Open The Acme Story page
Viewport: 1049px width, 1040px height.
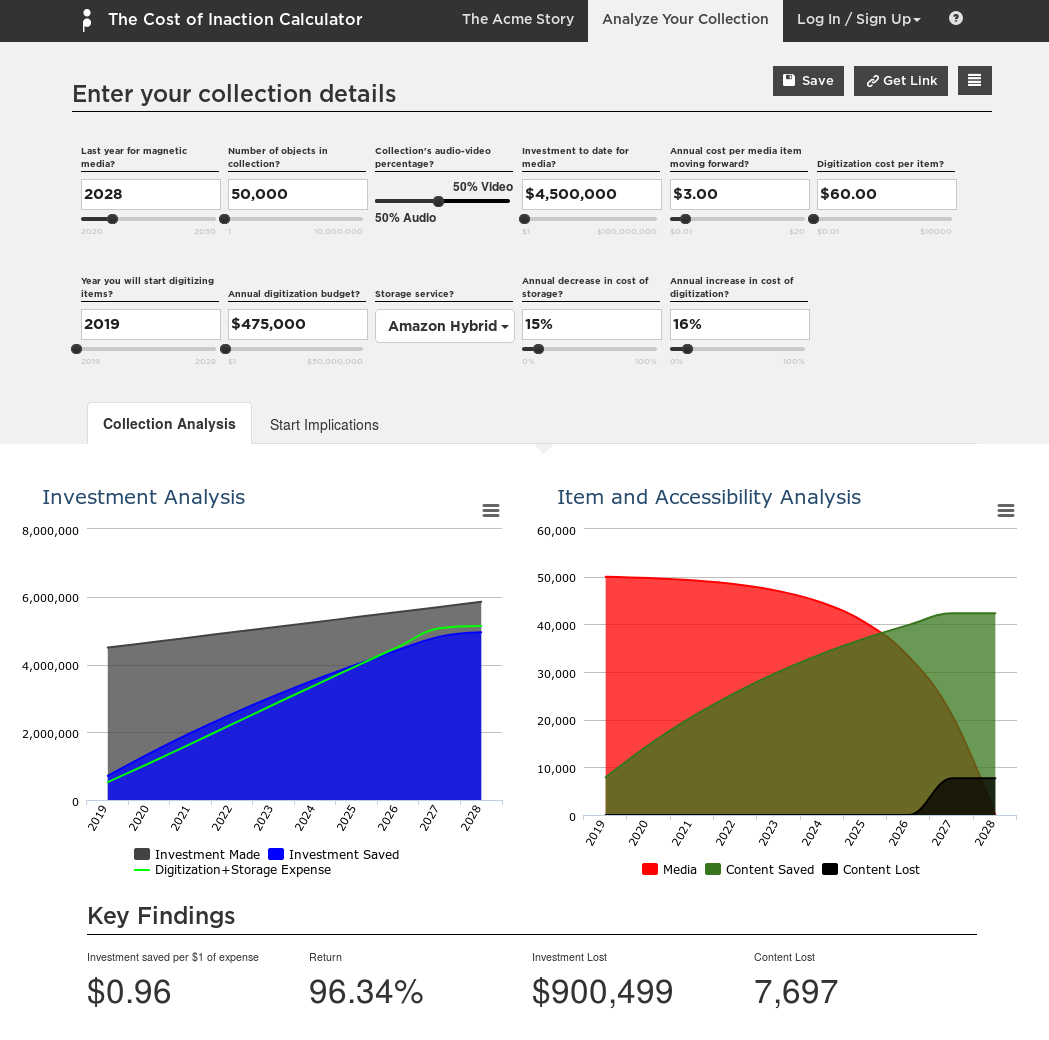click(518, 20)
